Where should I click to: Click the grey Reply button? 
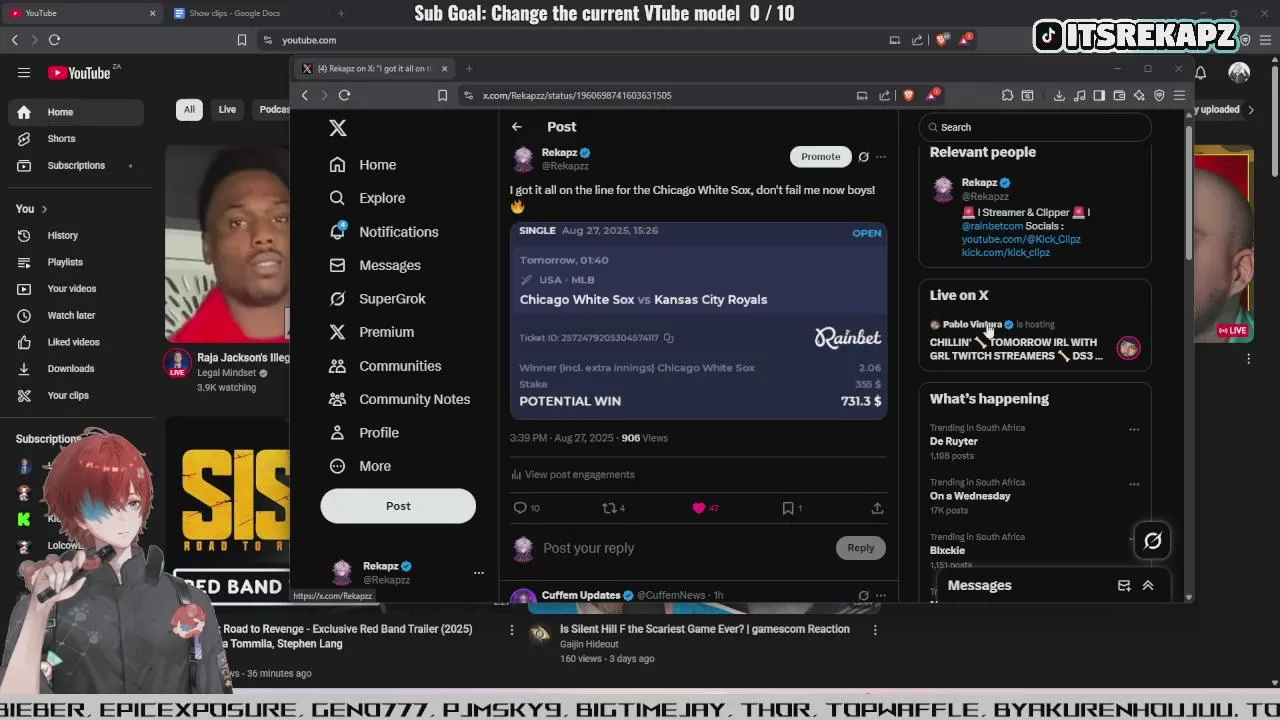pos(861,548)
